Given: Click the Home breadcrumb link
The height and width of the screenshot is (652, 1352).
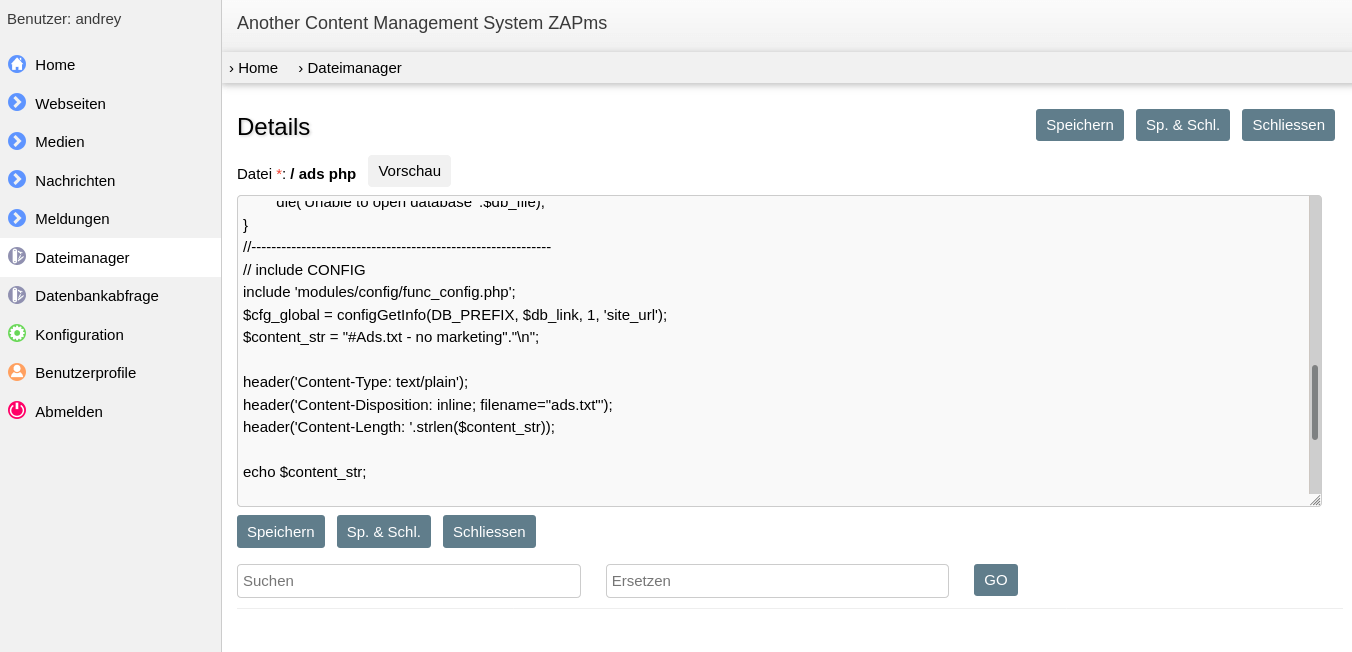Looking at the screenshot, I should 253,68.
